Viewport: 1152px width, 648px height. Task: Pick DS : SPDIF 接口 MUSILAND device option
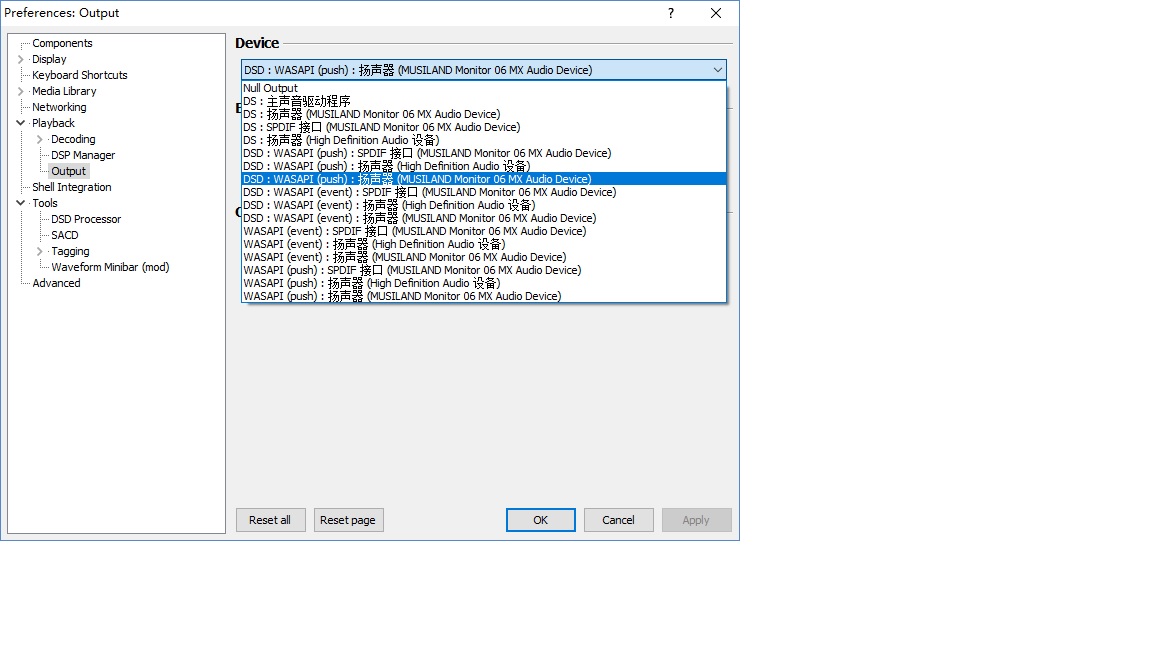click(381, 127)
